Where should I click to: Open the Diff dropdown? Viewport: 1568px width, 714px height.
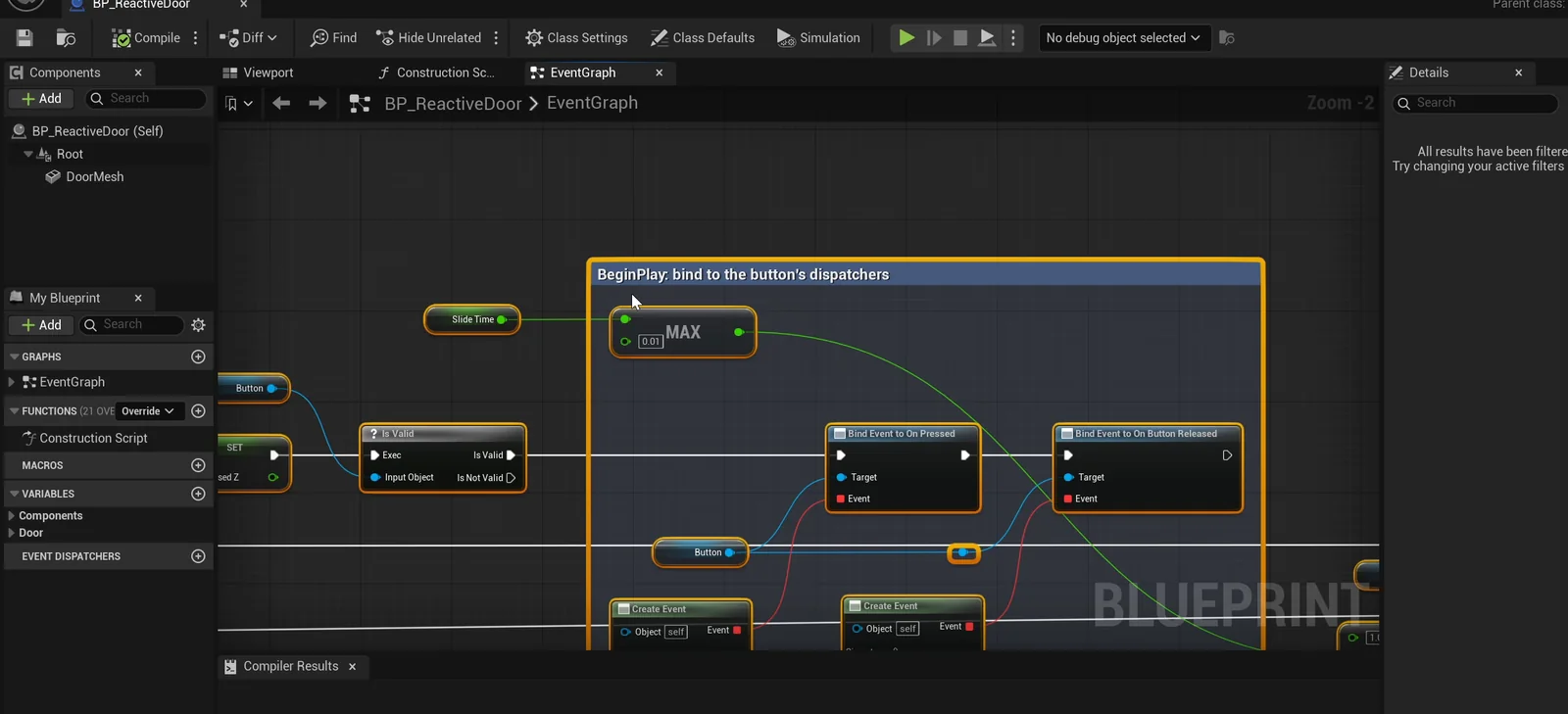click(249, 38)
